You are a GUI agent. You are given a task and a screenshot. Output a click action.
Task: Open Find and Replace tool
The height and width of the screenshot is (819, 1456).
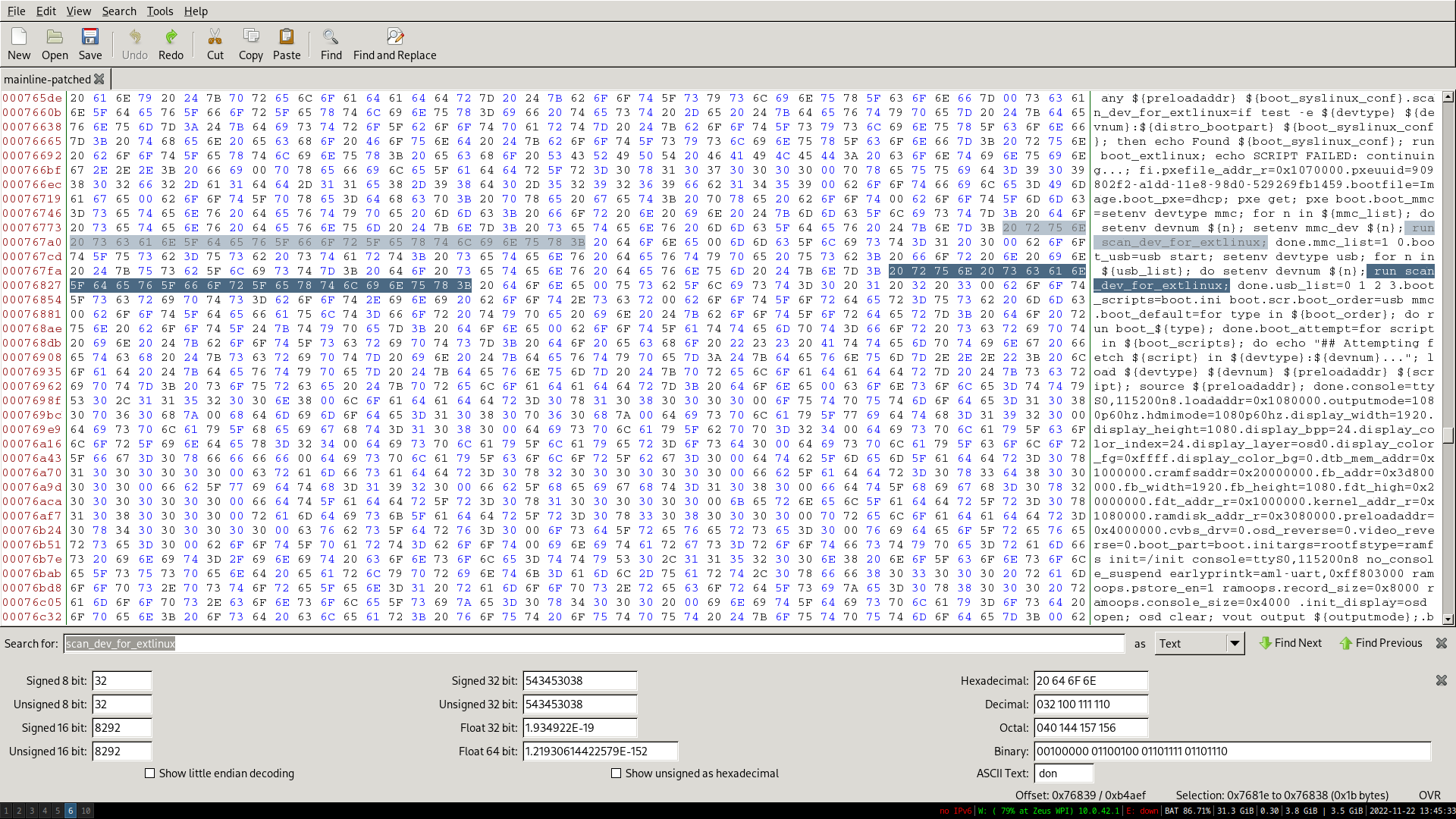click(394, 44)
